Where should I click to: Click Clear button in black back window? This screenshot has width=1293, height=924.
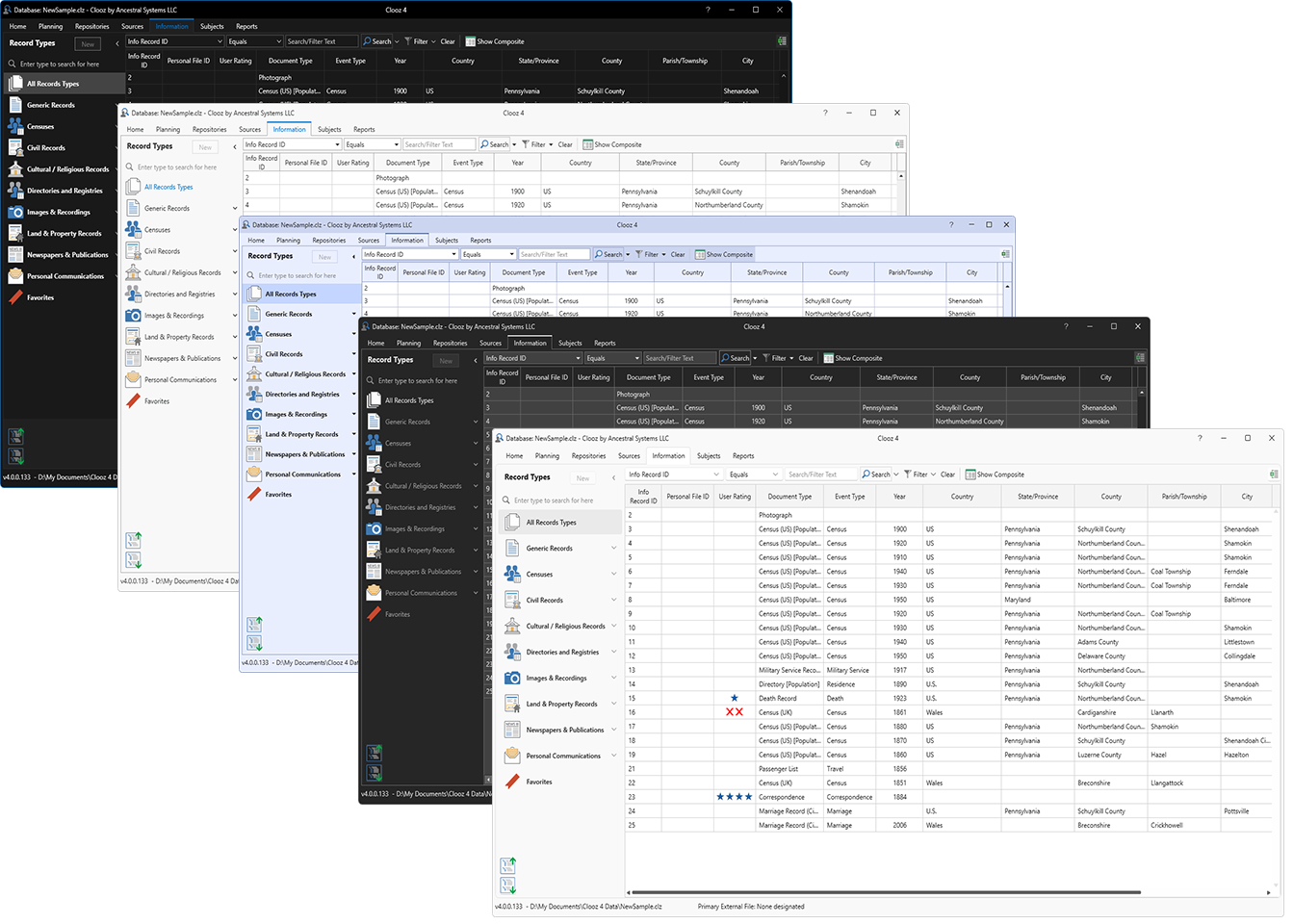[x=448, y=41]
